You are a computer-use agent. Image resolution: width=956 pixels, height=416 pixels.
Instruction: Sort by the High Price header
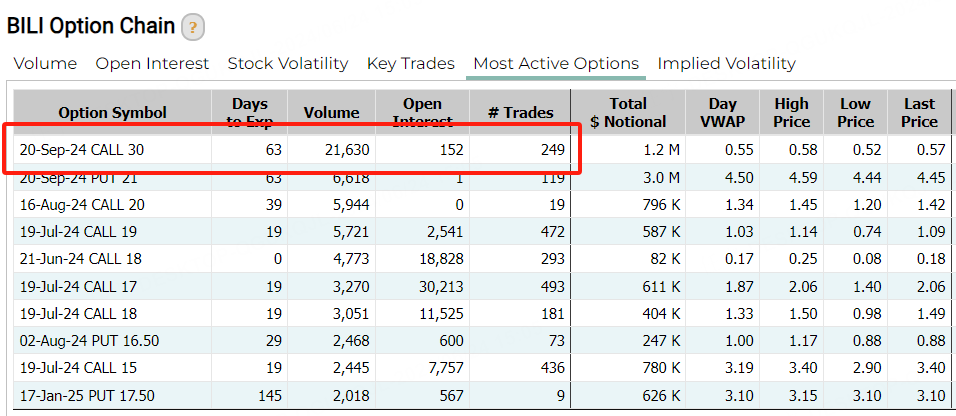point(791,113)
